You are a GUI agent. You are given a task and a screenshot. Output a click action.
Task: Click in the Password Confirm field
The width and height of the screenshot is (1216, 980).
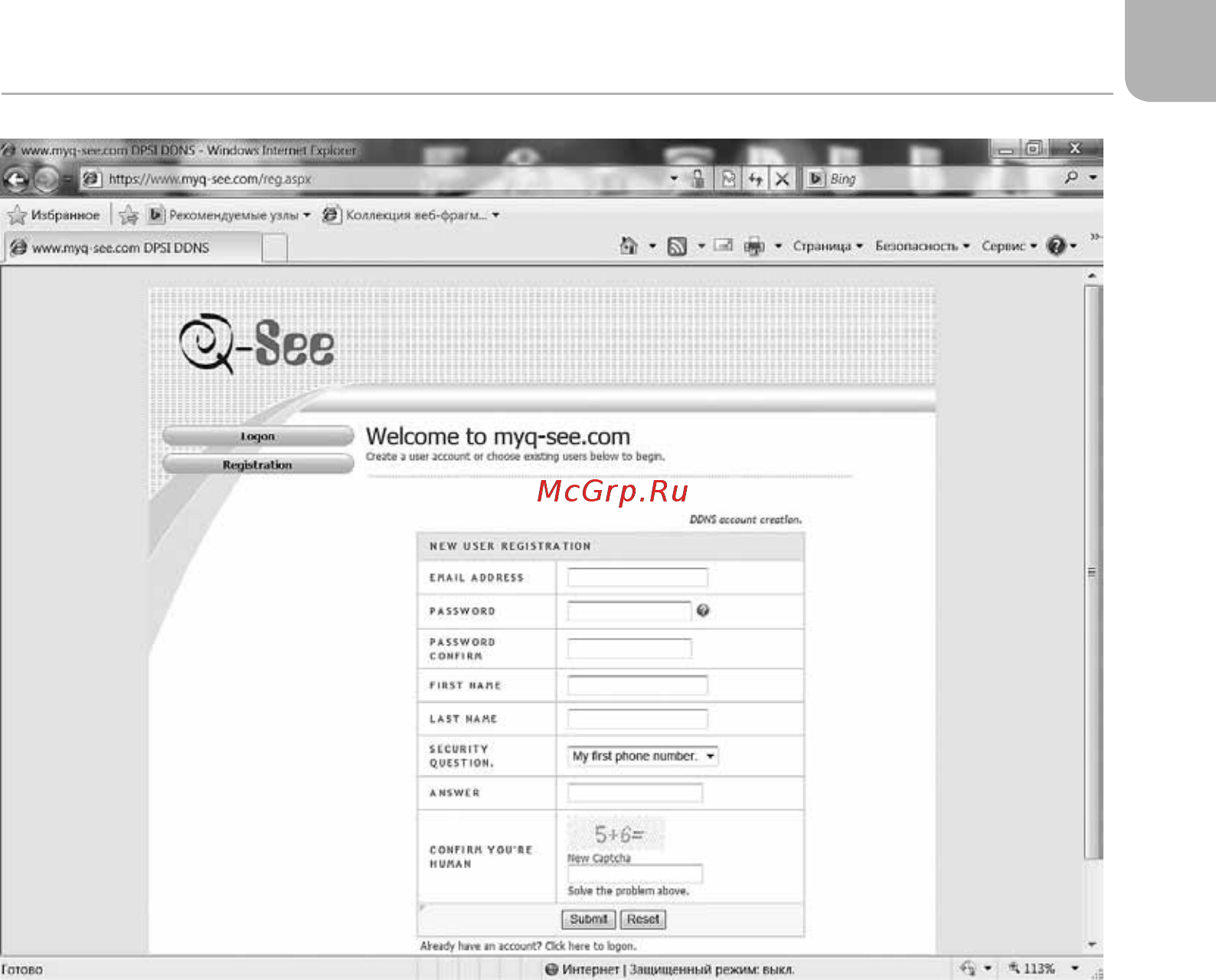coord(629,648)
